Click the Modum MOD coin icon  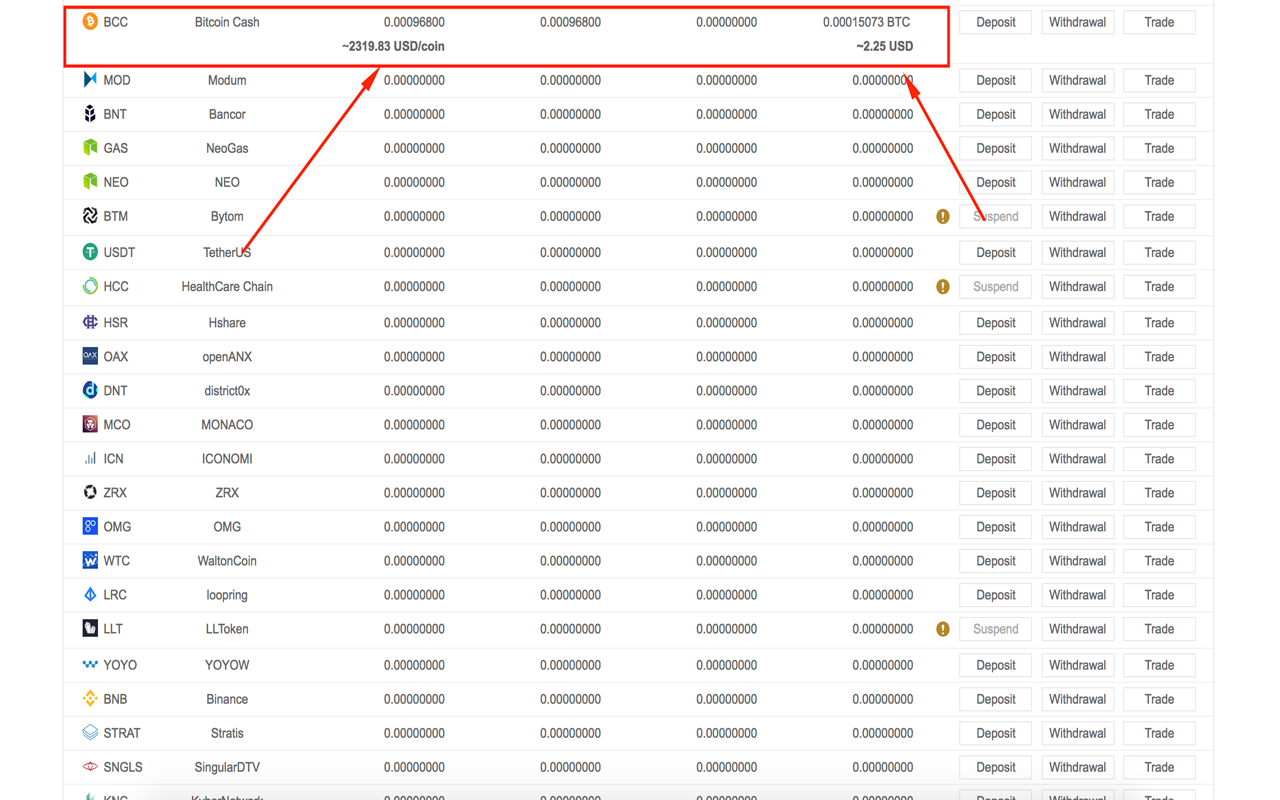pos(90,79)
